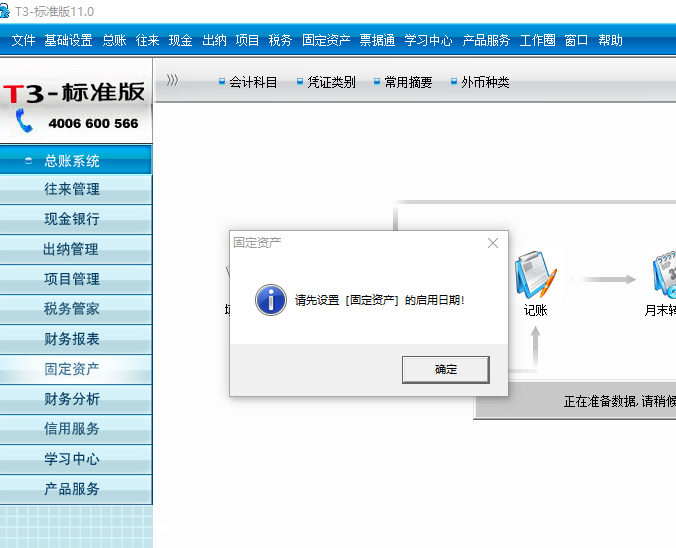676x548 pixels.
Task: Open the 总账 menu
Action: click(114, 40)
